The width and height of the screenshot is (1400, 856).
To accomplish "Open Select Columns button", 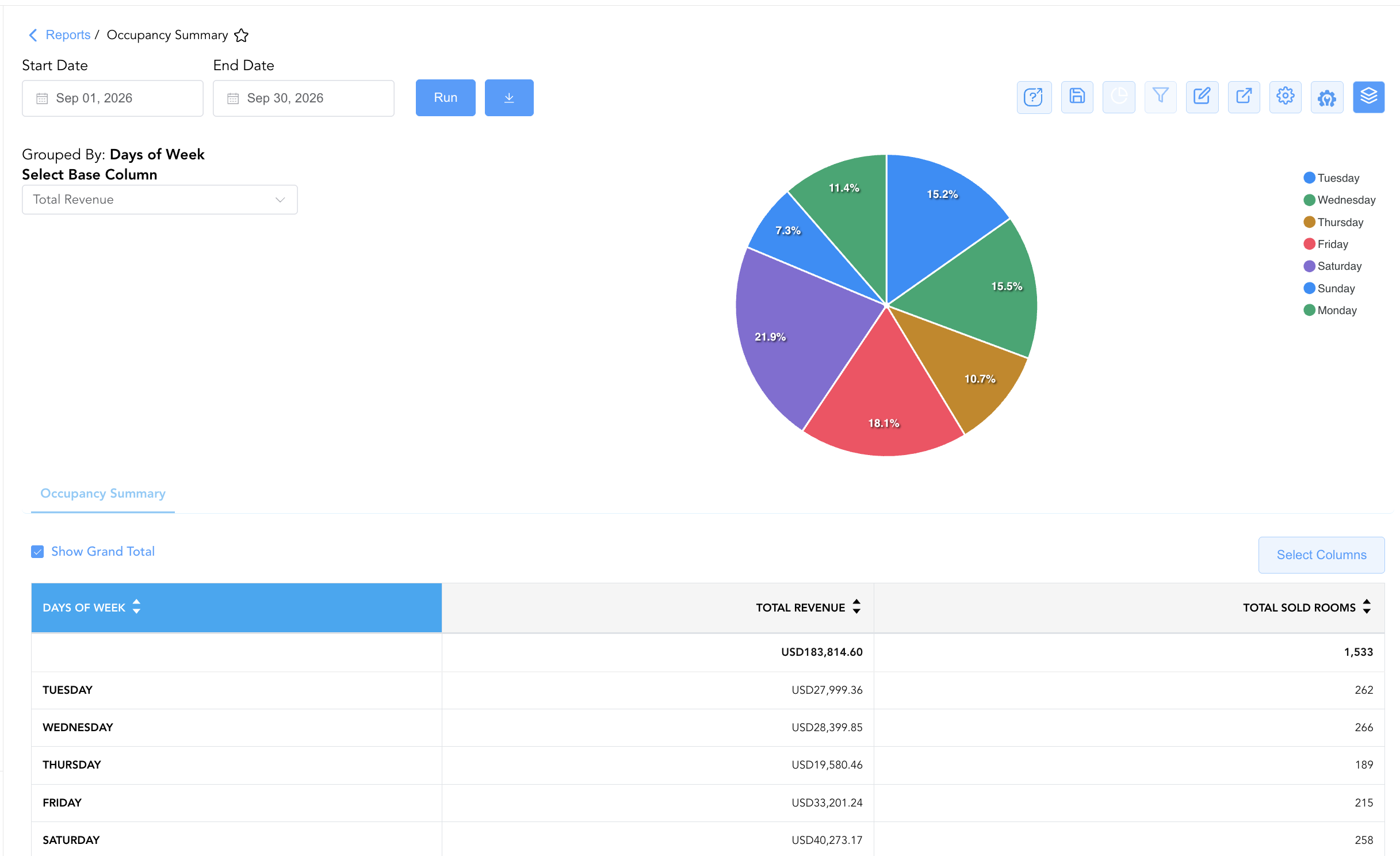I will coord(1321,555).
